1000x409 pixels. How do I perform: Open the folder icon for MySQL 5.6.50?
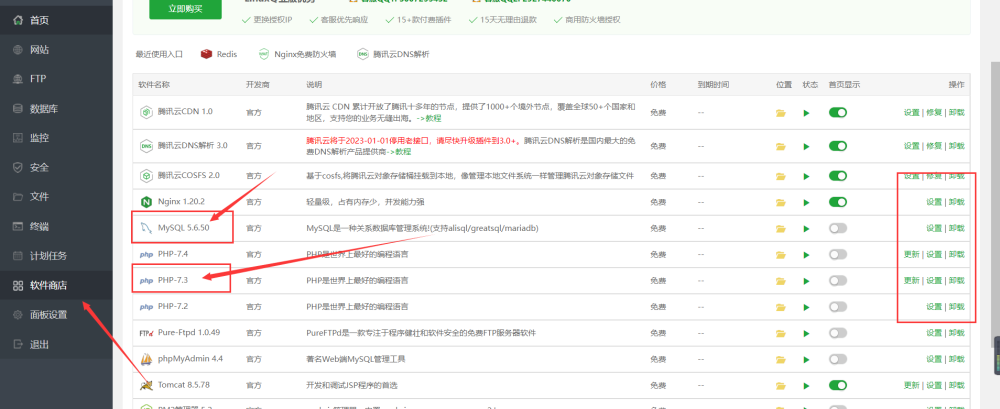(781, 228)
